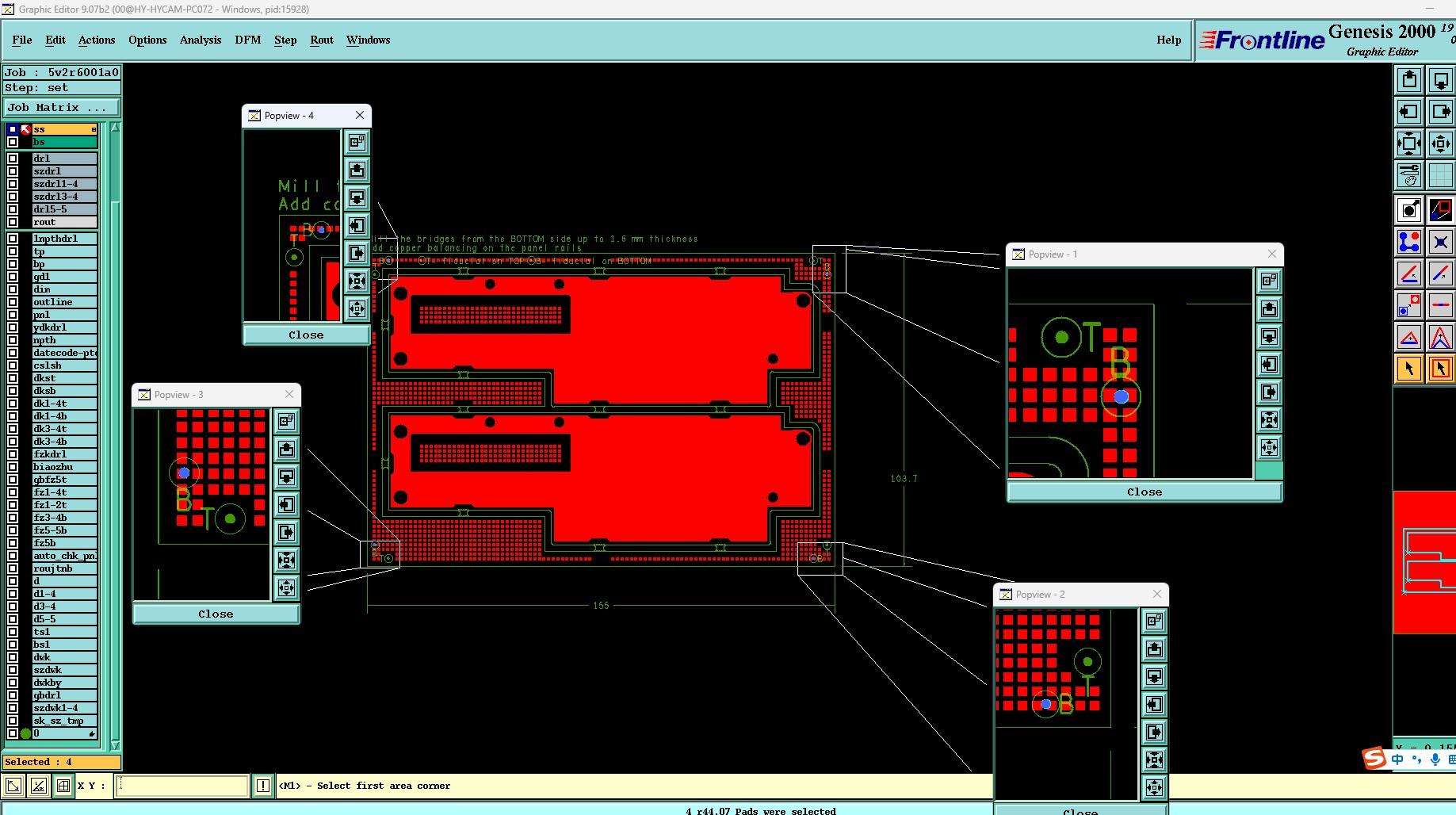Pan view up with main toolbar arrow
This screenshot has height=815, width=1456.
pyautogui.click(x=1409, y=80)
